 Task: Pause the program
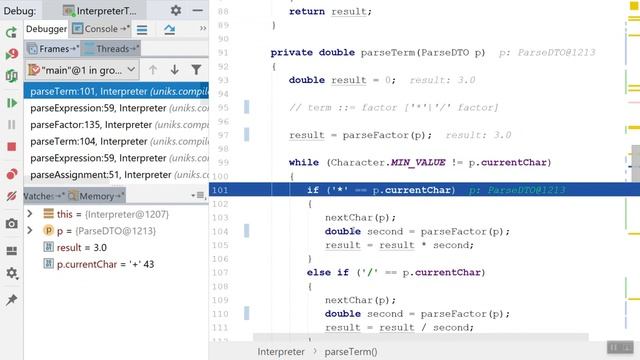(11, 124)
